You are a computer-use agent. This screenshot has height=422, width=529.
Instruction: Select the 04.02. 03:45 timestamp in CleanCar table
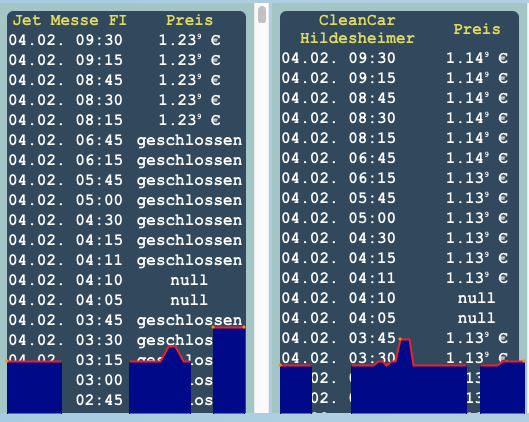[x=339, y=338]
